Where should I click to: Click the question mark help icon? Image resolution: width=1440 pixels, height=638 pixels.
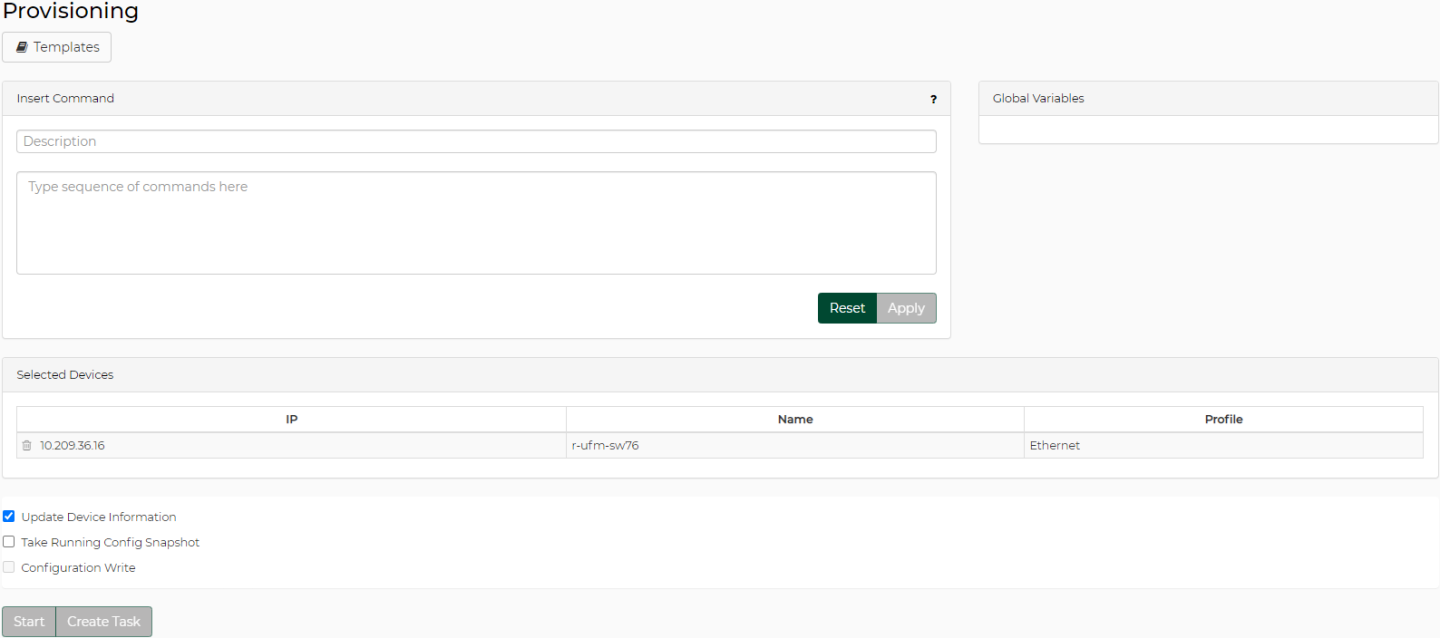[x=933, y=99]
